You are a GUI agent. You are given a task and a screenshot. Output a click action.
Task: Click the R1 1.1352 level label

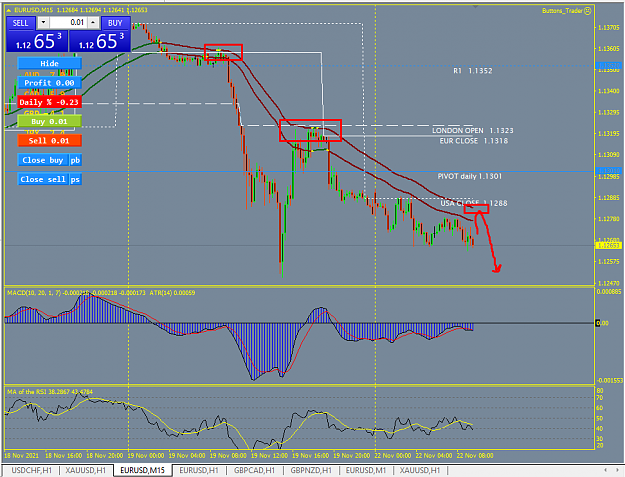(x=473, y=71)
